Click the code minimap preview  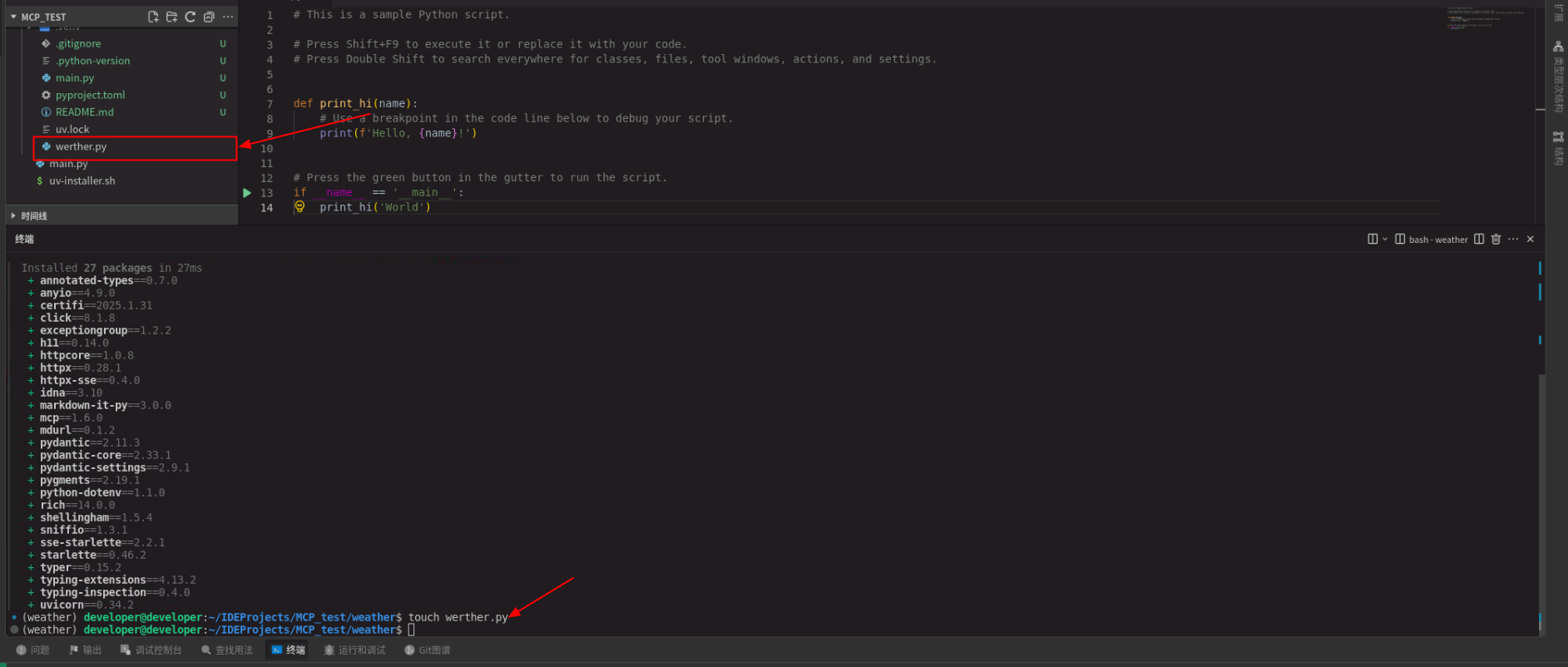1486,20
